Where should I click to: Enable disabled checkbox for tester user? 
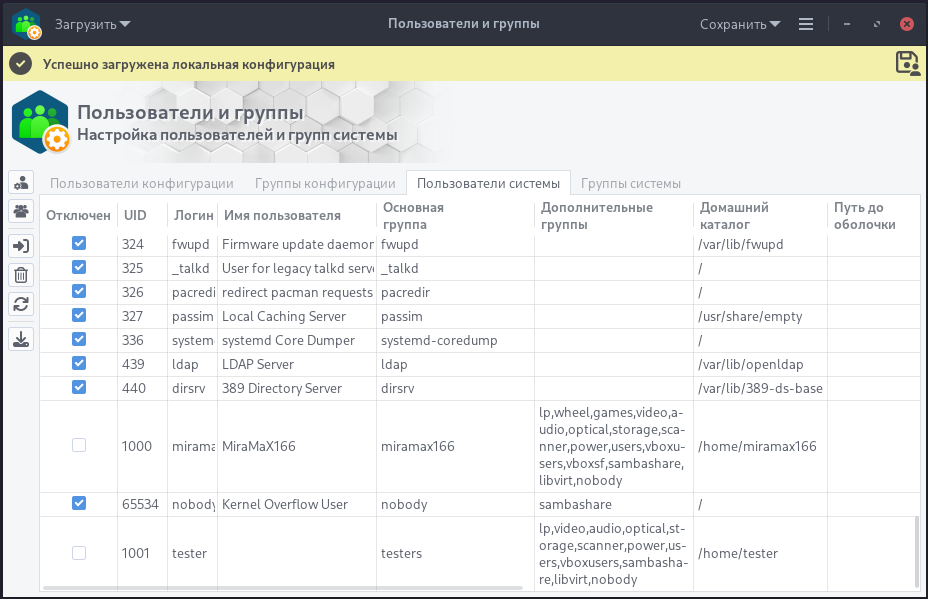point(79,553)
